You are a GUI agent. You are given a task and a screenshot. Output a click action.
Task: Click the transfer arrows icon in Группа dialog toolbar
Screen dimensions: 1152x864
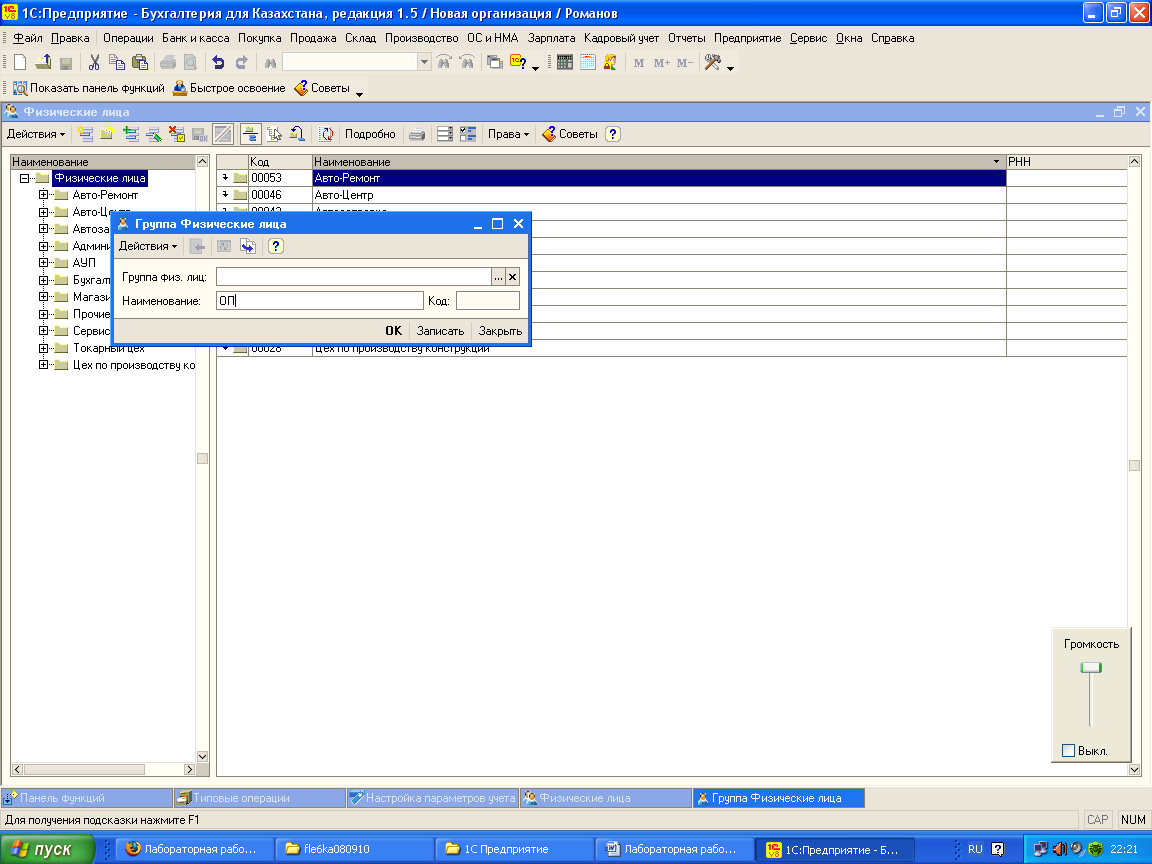point(248,246)
